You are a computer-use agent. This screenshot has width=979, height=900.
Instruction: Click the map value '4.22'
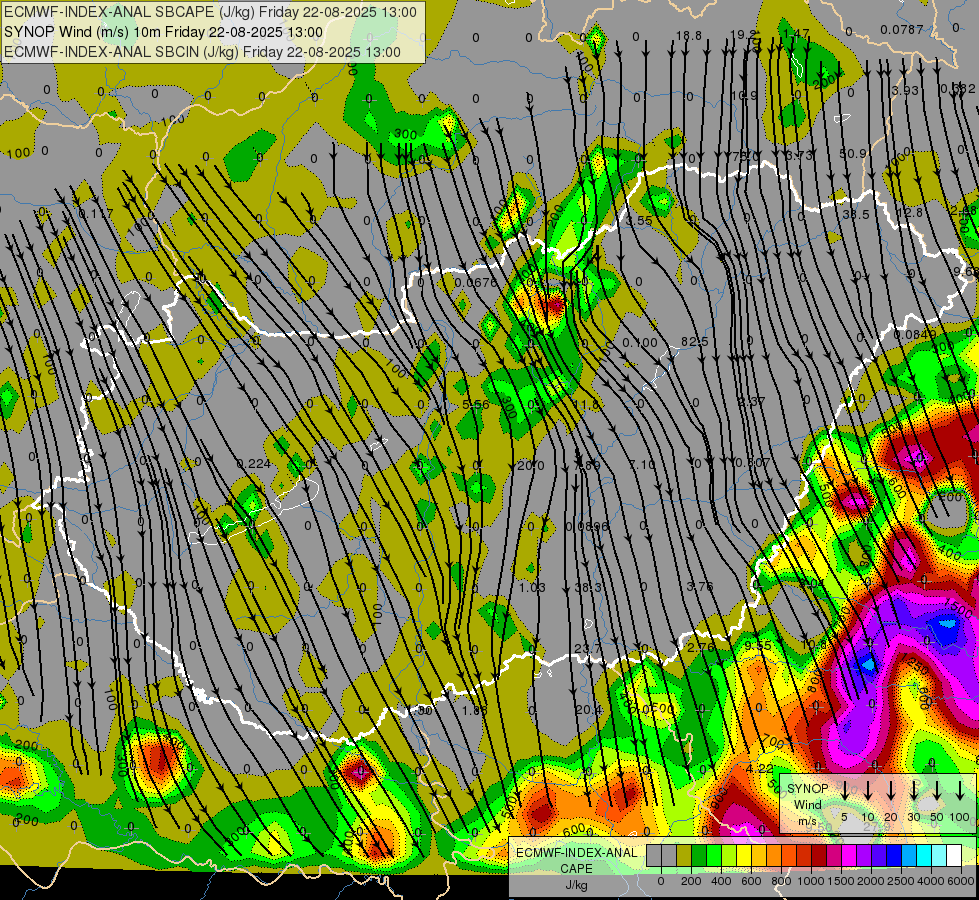tap(760, 768)
